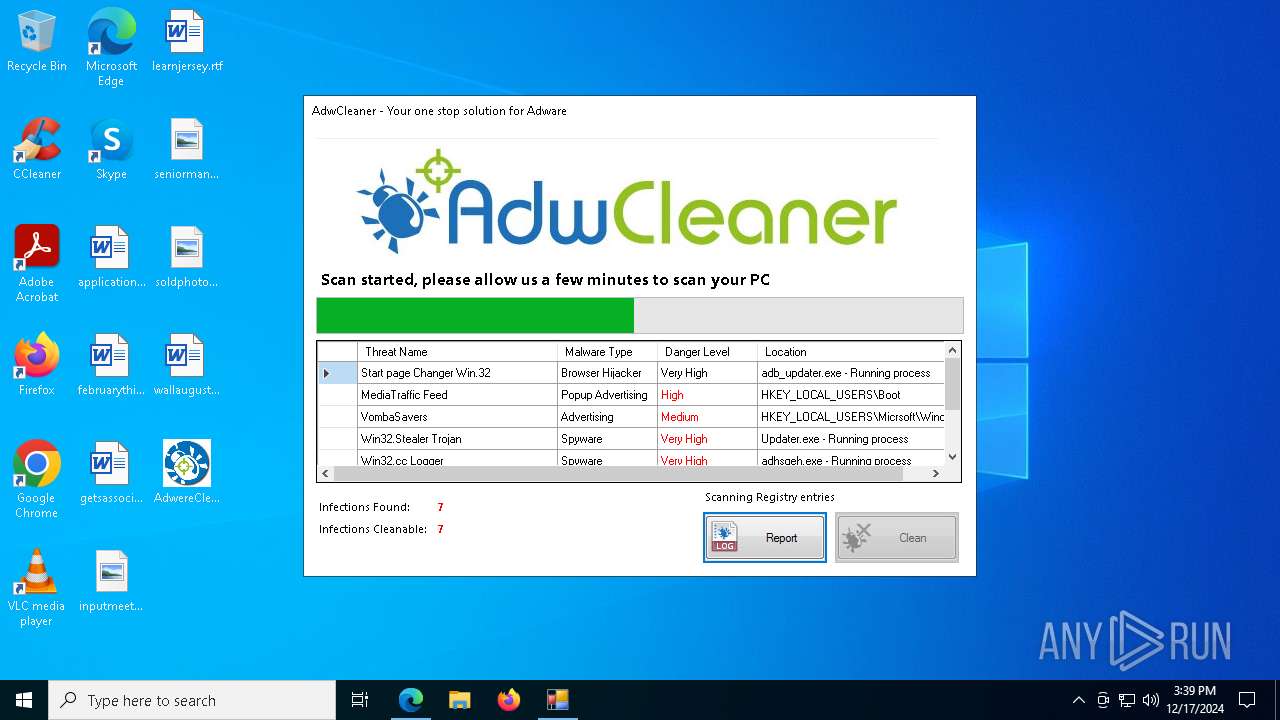This screenshot has height=720, width=1280.
Task: Open the Recycle Bin desktop icon
Action: [37, 41]
